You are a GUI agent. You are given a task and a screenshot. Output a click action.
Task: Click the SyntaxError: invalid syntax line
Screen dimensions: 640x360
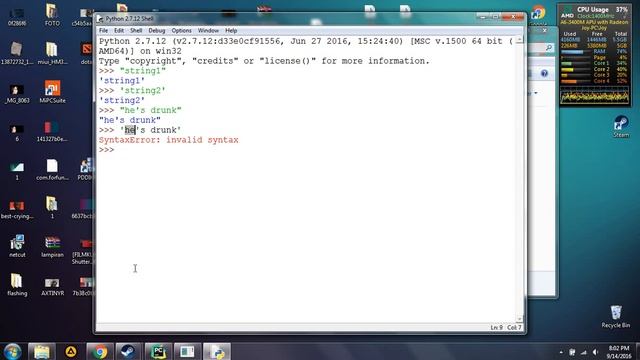169,140
